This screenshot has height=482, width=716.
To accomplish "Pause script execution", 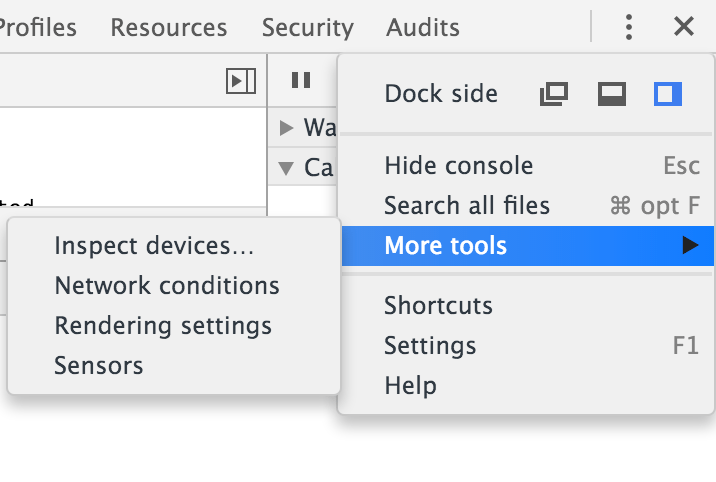I will click(x=298, y=80).
